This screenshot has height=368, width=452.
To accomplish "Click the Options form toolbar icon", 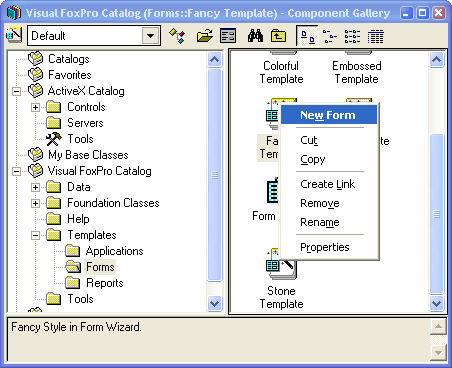I will point(228,35).
